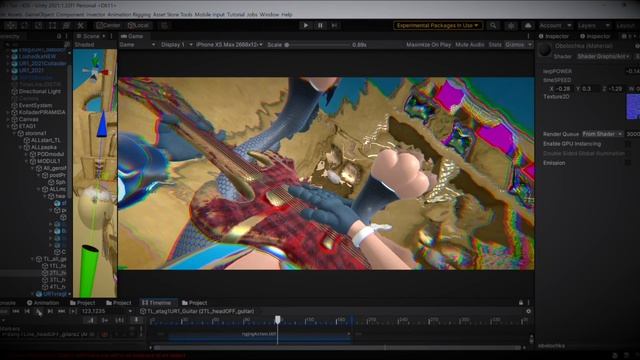Advance one frame with the Step button
Image resolution: width=640 pixels, height=360 pixels.
(335, 25)
